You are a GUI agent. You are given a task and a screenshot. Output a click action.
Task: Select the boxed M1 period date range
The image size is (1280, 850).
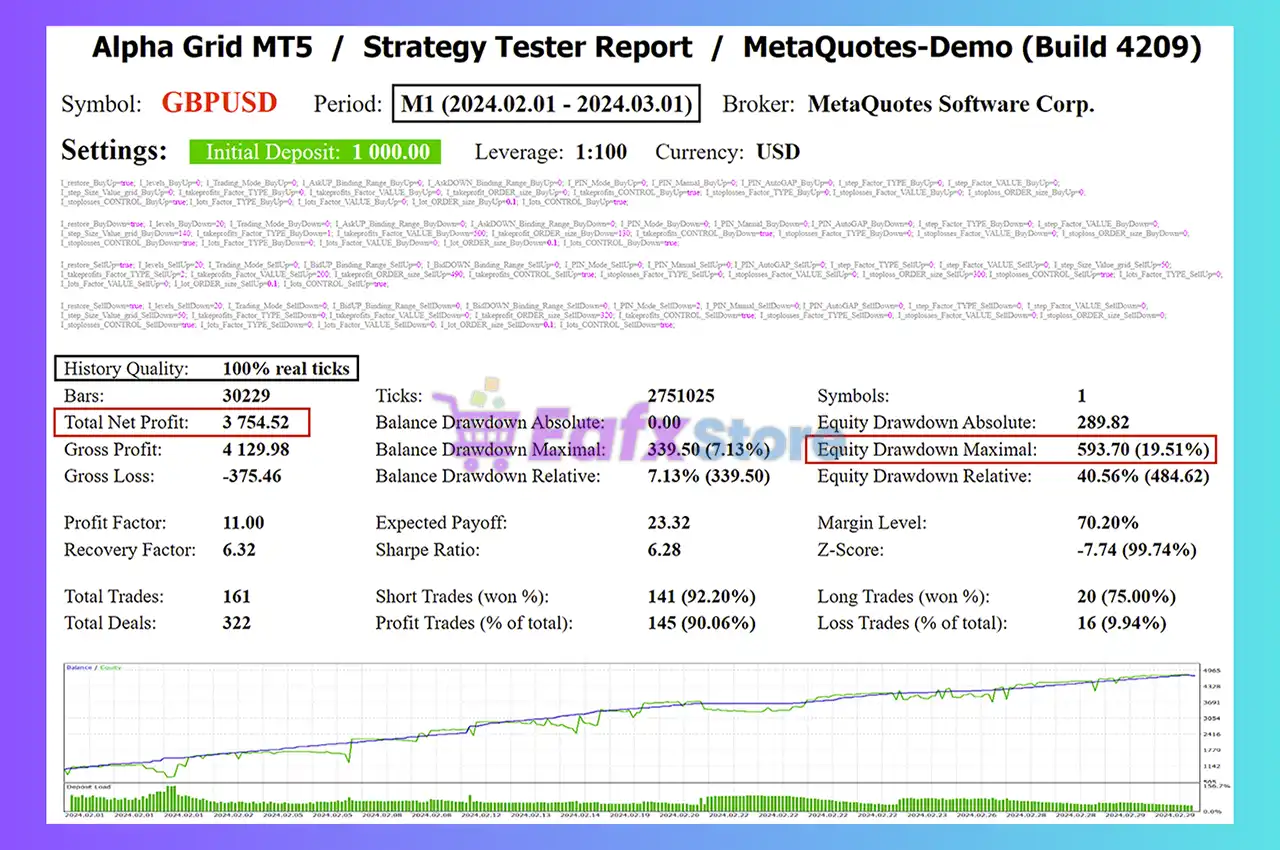545,104
